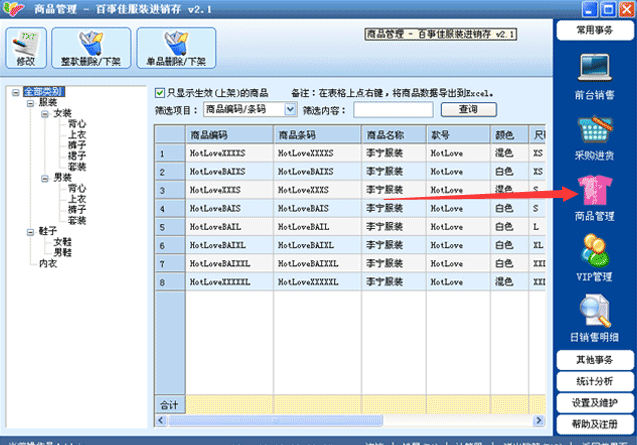
Task: Open 商品管理 pink shirt icon
Action: pyautogui.click(x=595, y=190)
